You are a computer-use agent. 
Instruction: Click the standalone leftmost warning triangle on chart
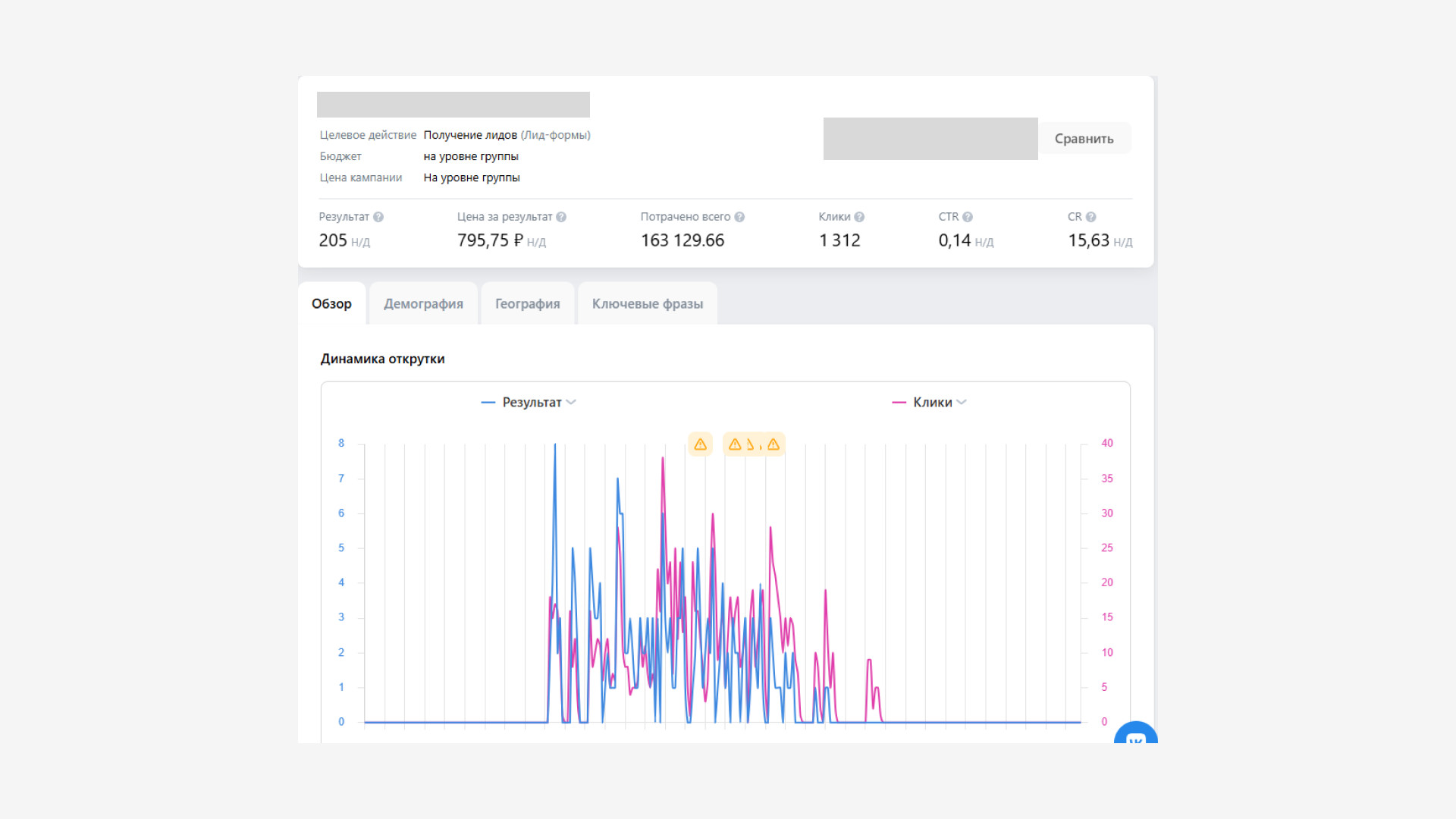(700, 444)
